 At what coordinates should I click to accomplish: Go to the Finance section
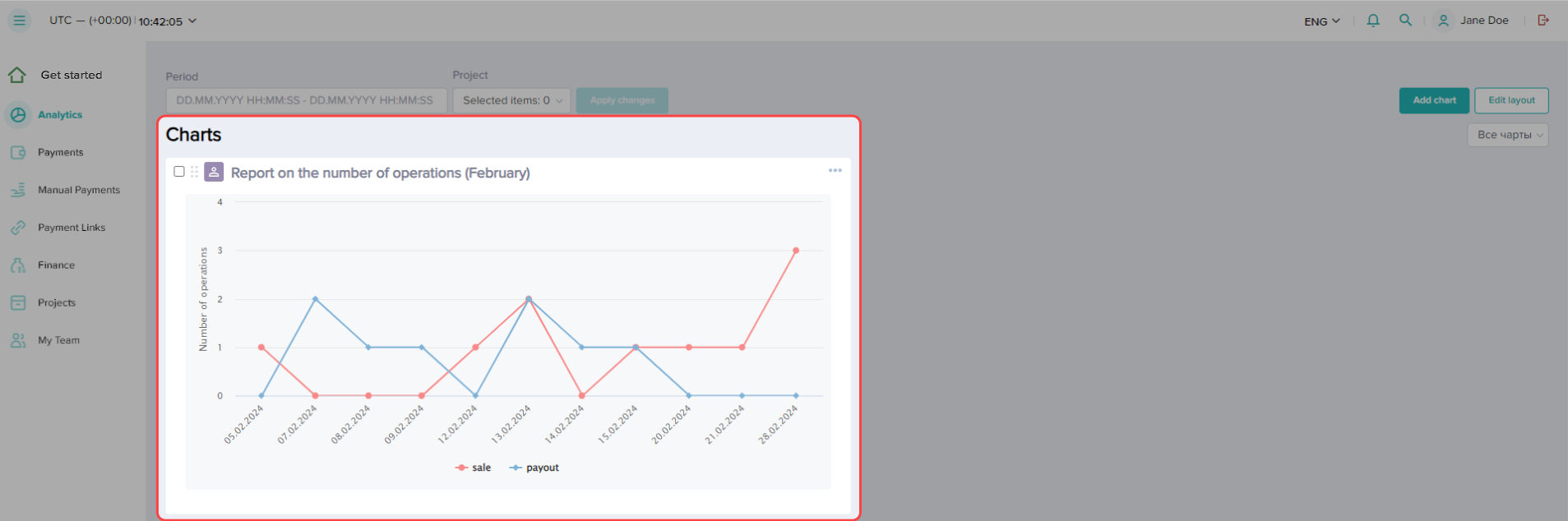tap(56, 265)
